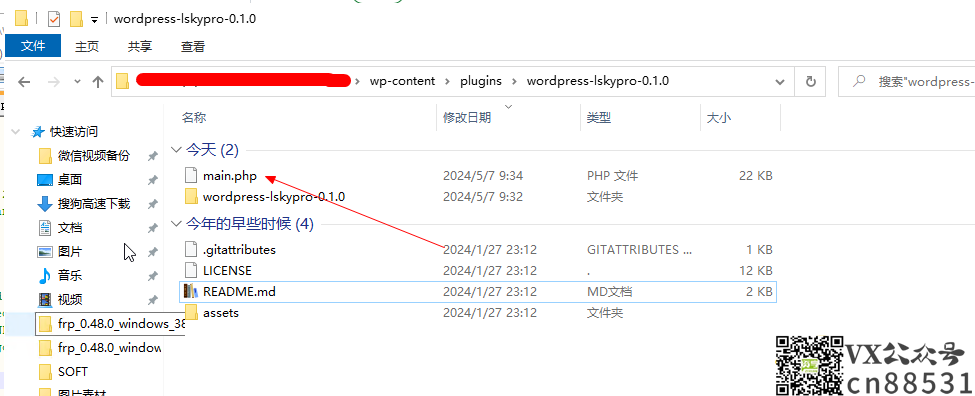Click the main.php file name
Image resolution: width=975 pixels, height=396 pixels.
pos(230,176)
